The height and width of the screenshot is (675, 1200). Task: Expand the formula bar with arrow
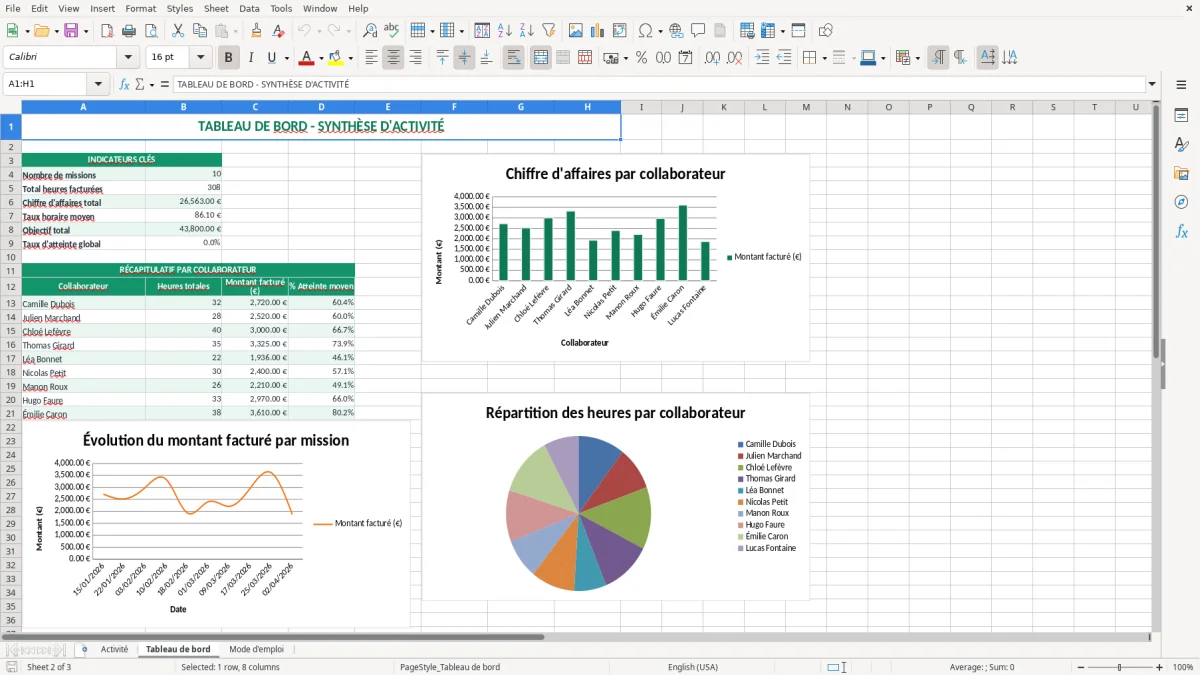[1152, 84]
